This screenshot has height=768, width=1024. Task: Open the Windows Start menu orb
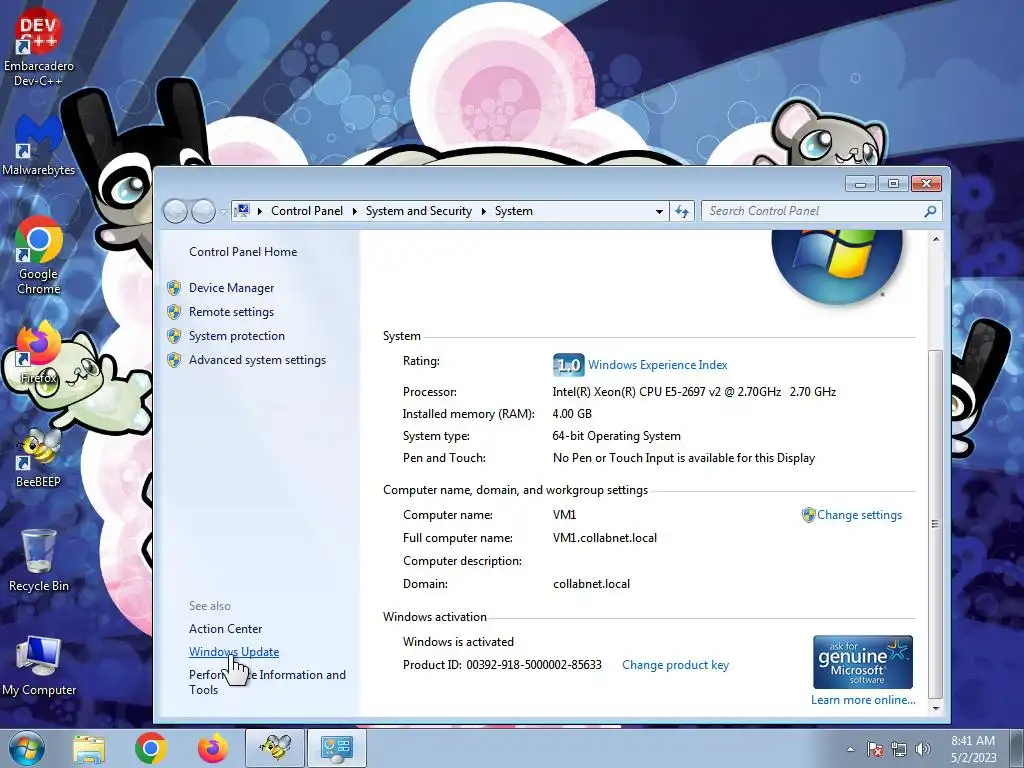click(27, 748)
